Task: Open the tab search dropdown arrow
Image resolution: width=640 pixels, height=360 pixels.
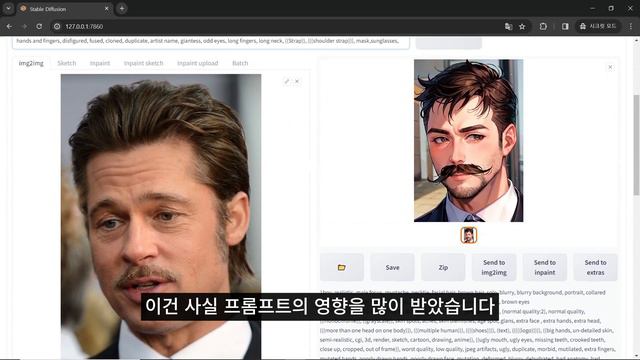Action: (8, 9)
